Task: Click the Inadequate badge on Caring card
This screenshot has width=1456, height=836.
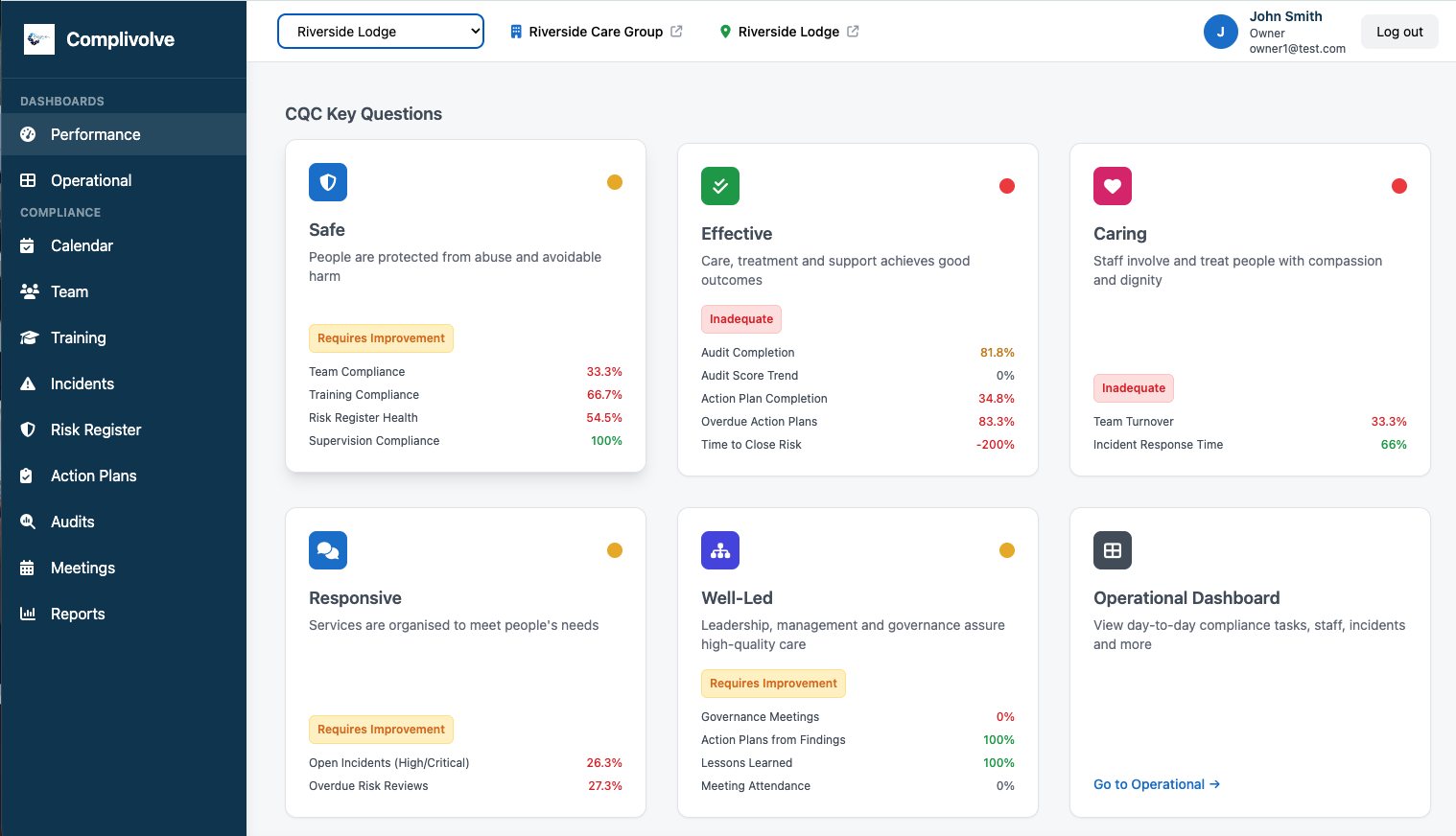Action: 1133,388
